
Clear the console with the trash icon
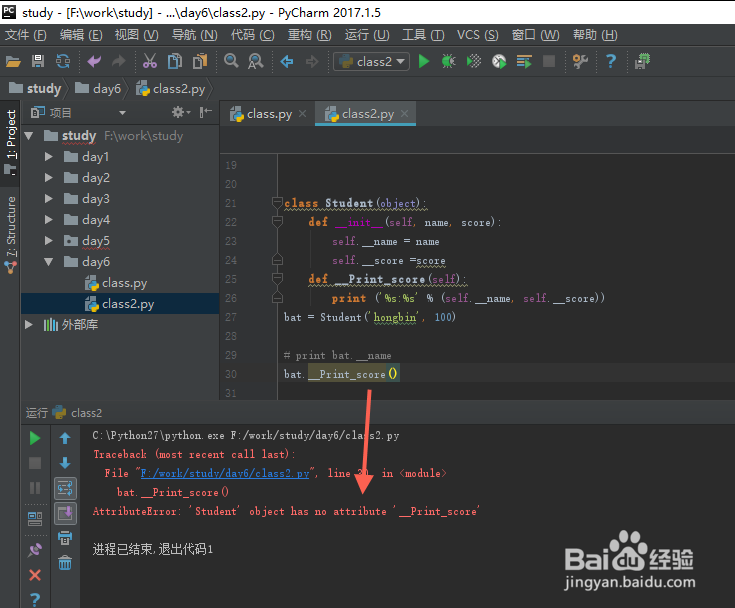click(x=65, y=563)
